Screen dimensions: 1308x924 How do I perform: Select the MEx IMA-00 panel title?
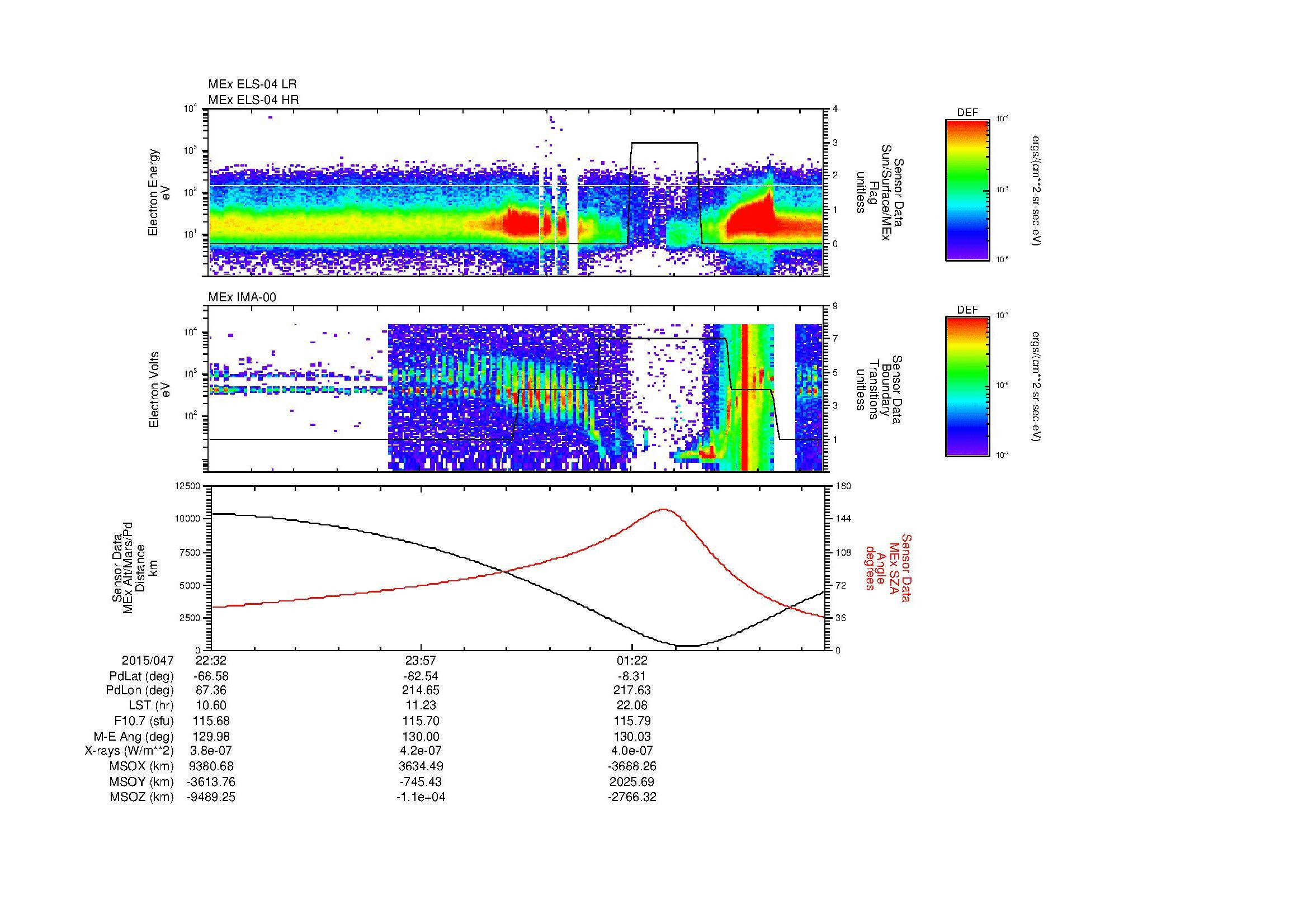(x=242, y=297)
